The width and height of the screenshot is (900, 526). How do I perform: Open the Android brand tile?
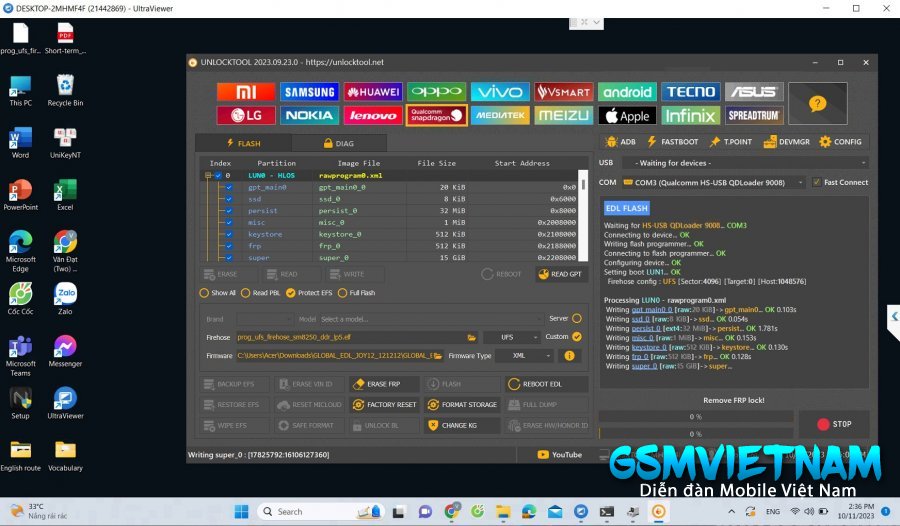(x=627, y=92)
